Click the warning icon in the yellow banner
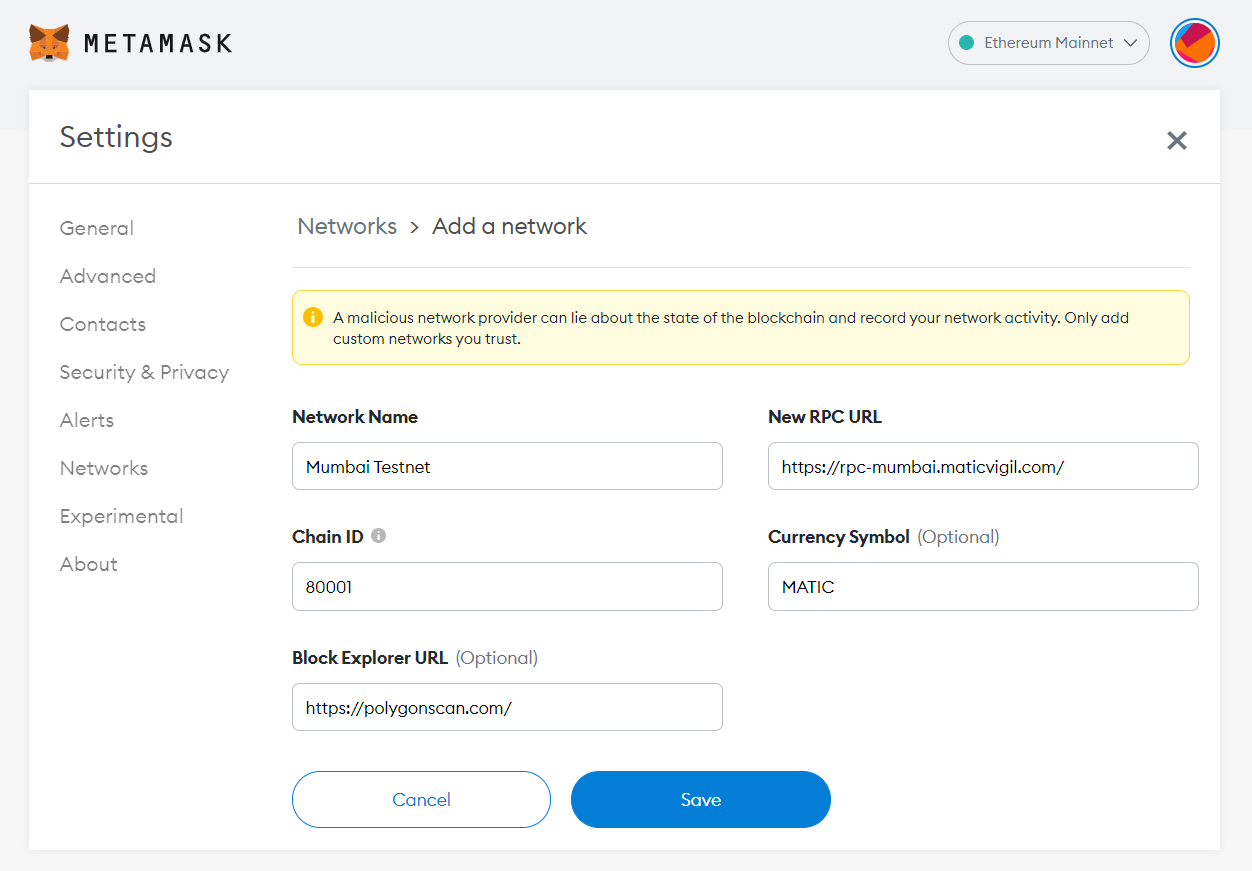The height and width of the screenshot is (871, 1252). 313,317
